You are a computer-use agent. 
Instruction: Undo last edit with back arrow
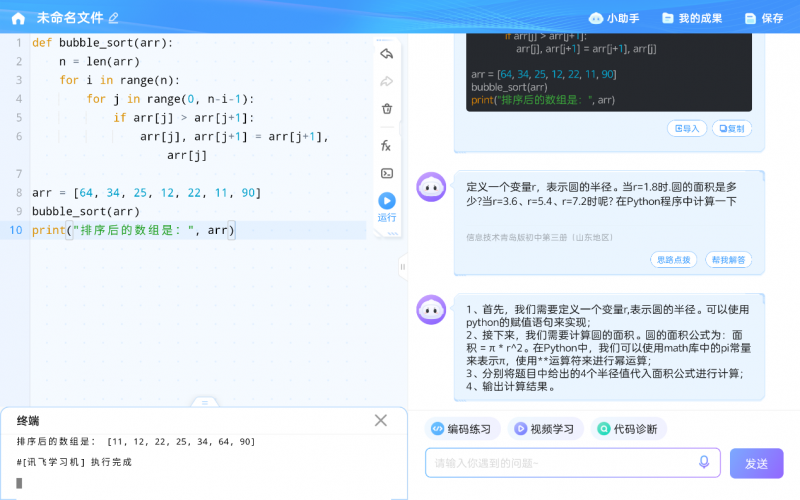point(387,54)
